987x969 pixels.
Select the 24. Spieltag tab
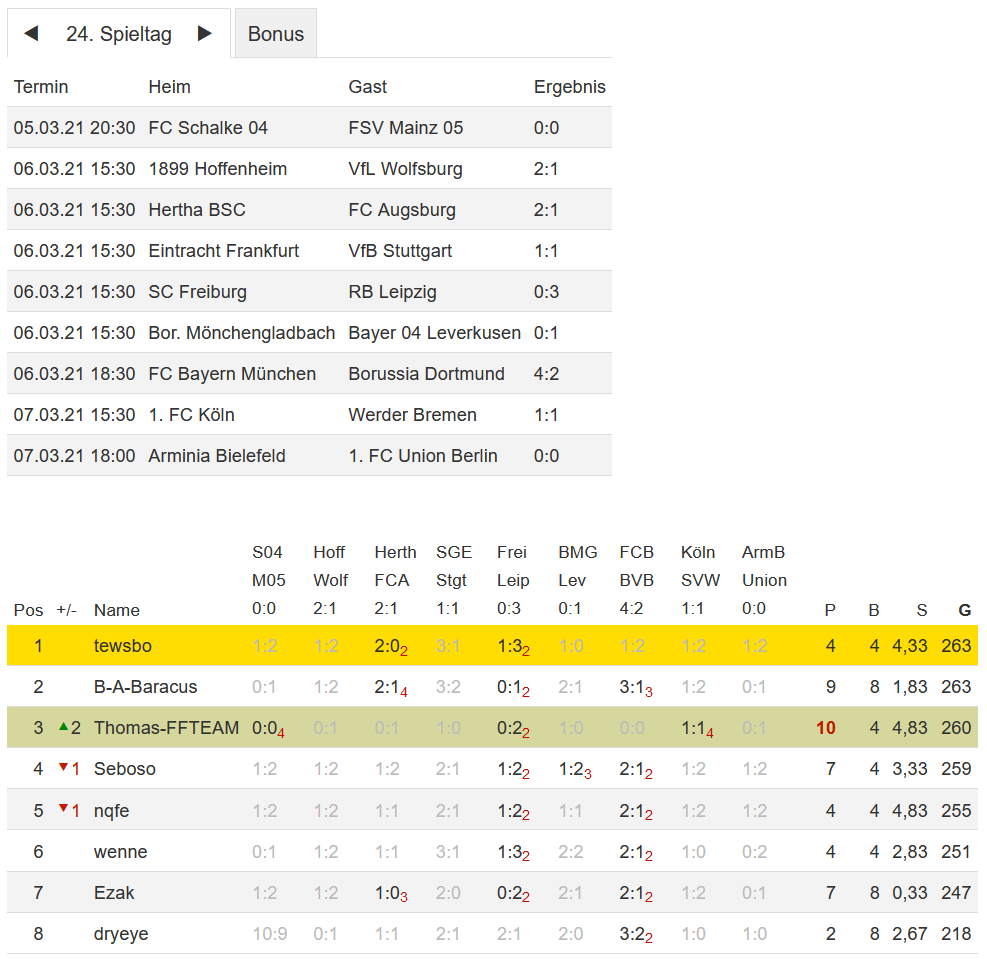click(x=118, y=34)
